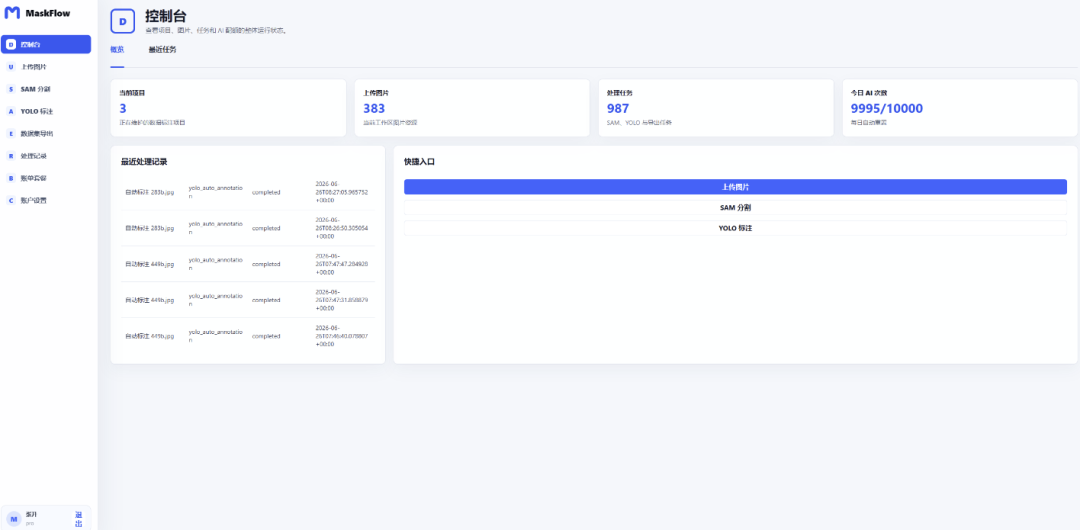Select the A badge for YOLO 标注
Screen dimensions: 1080x530
point(10,111)
